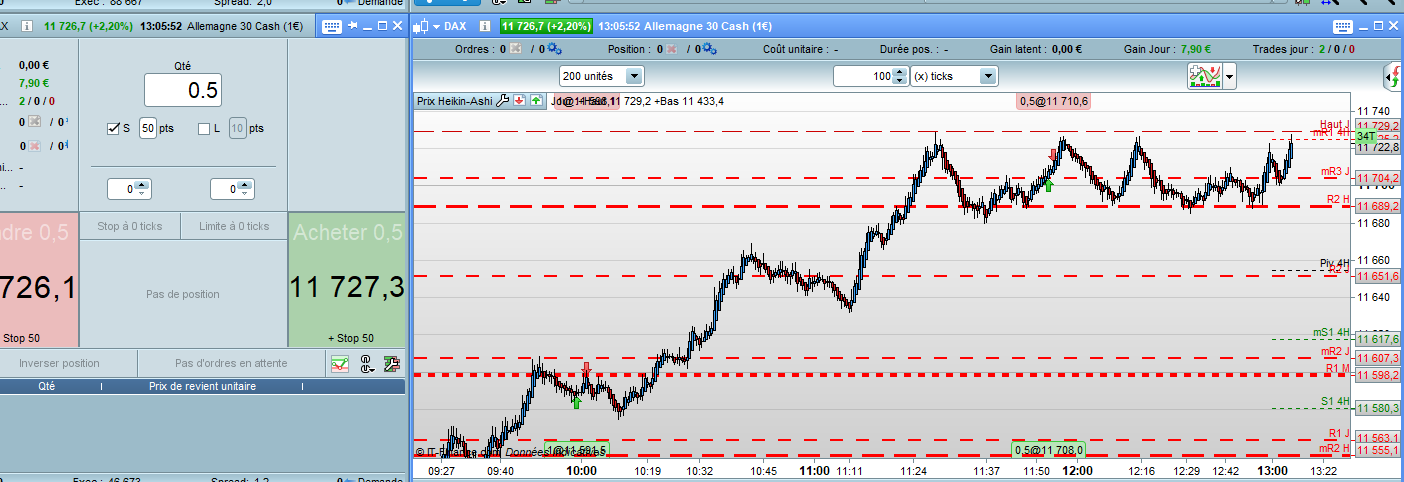Click price label 11 563,1 on axis
This screenshot has height=482, width=1404.
1378,438
